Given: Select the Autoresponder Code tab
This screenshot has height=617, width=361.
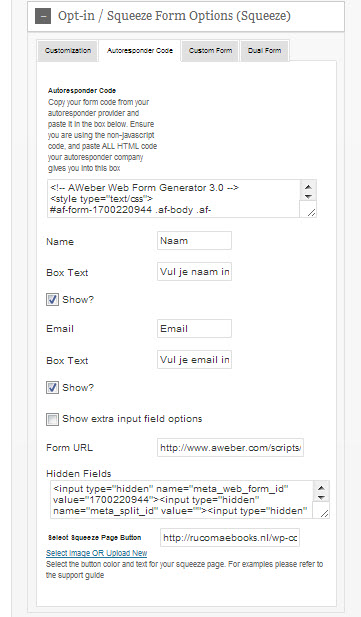Looking at the screenshot, I should pos(140,51).
